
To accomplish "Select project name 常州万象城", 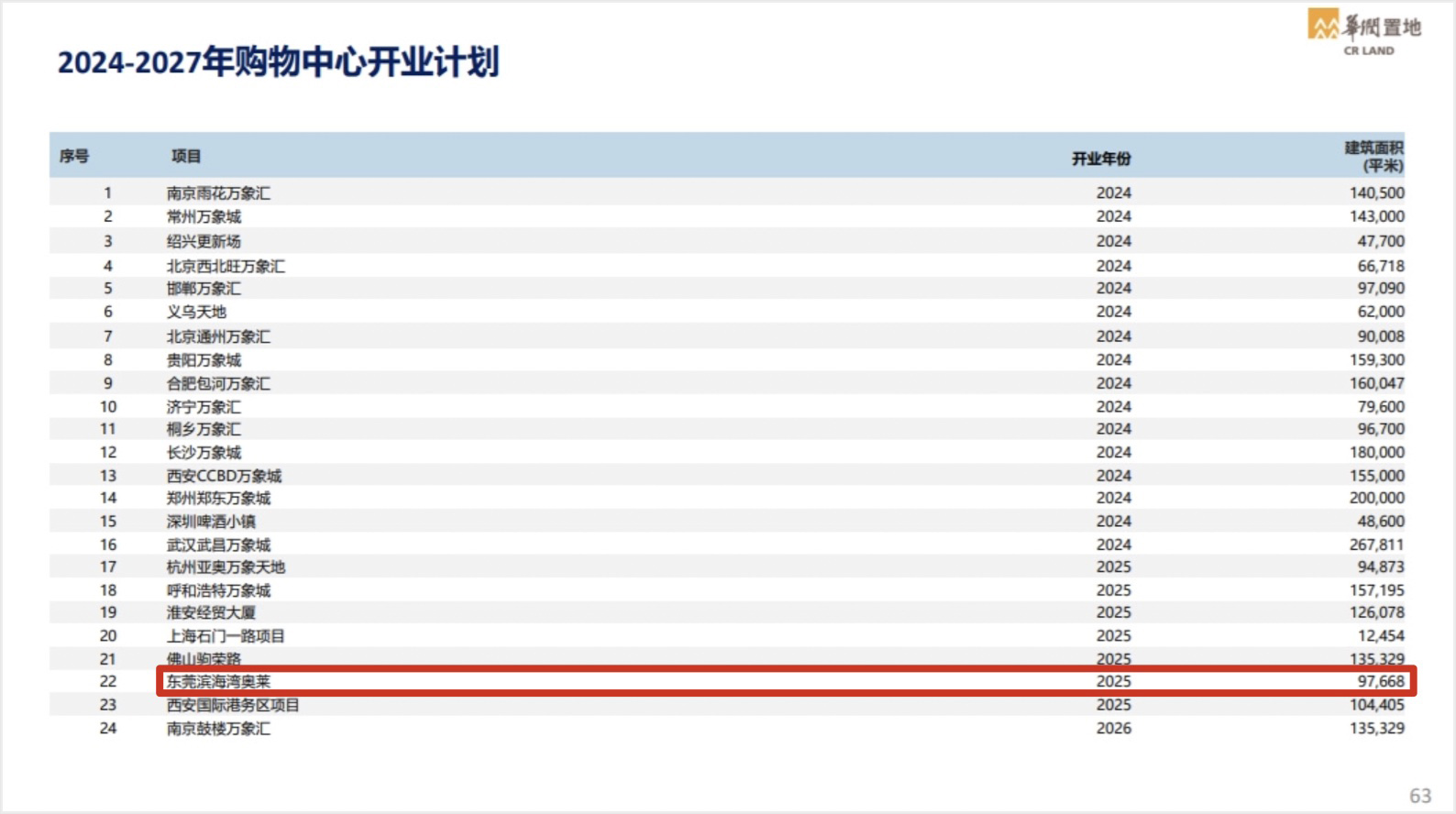I will 204,216.
